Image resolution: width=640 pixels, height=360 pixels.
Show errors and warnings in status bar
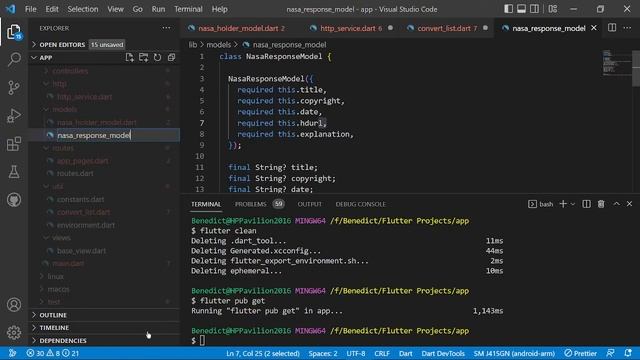coord(53,353)
